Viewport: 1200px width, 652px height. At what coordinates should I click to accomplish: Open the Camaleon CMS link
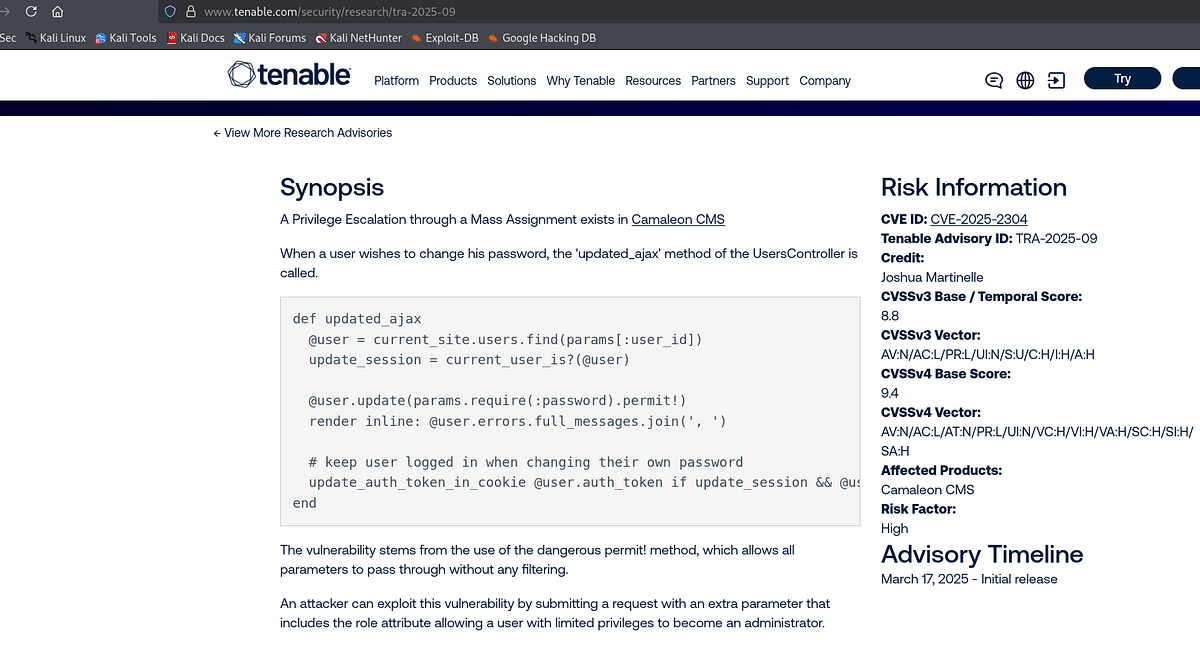click(678, 220)
